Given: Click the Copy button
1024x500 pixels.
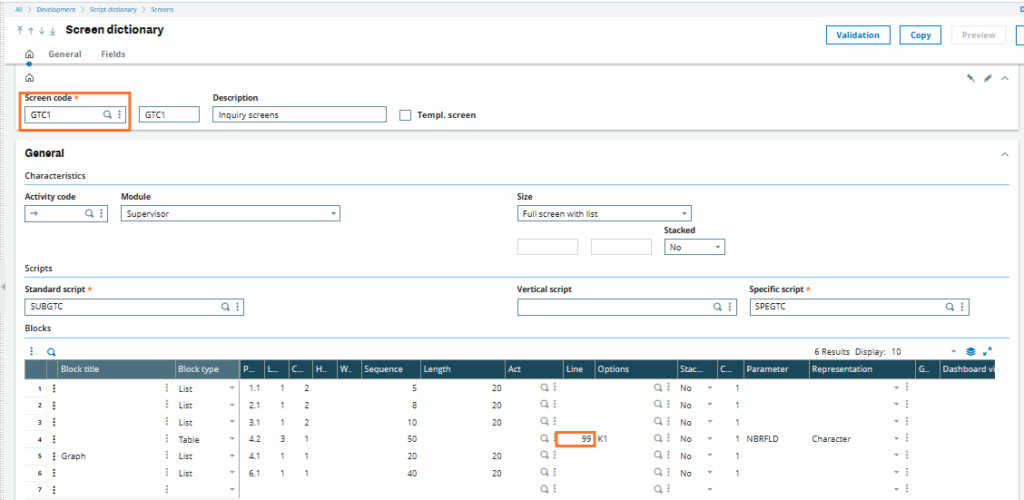Looking at the screenshot, I should (x=921, y=35).
